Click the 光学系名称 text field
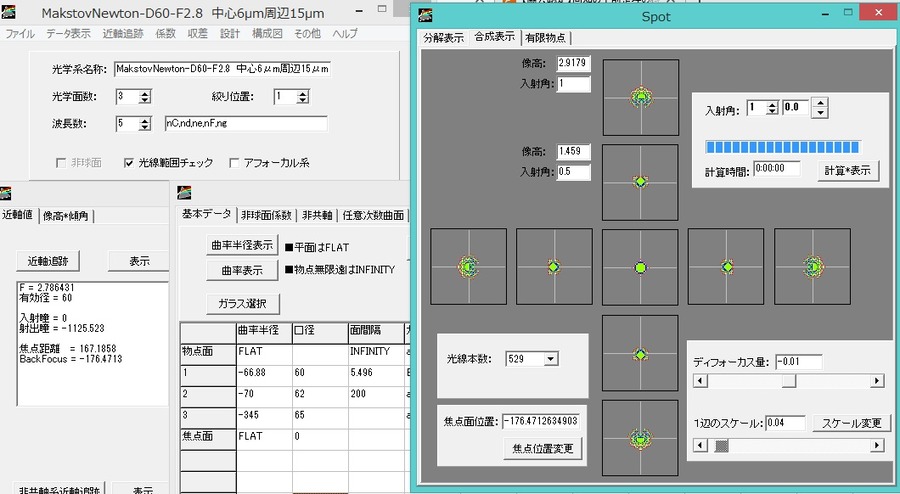The width and height of the screenshot is (900, 494). (x=222, y=69)
